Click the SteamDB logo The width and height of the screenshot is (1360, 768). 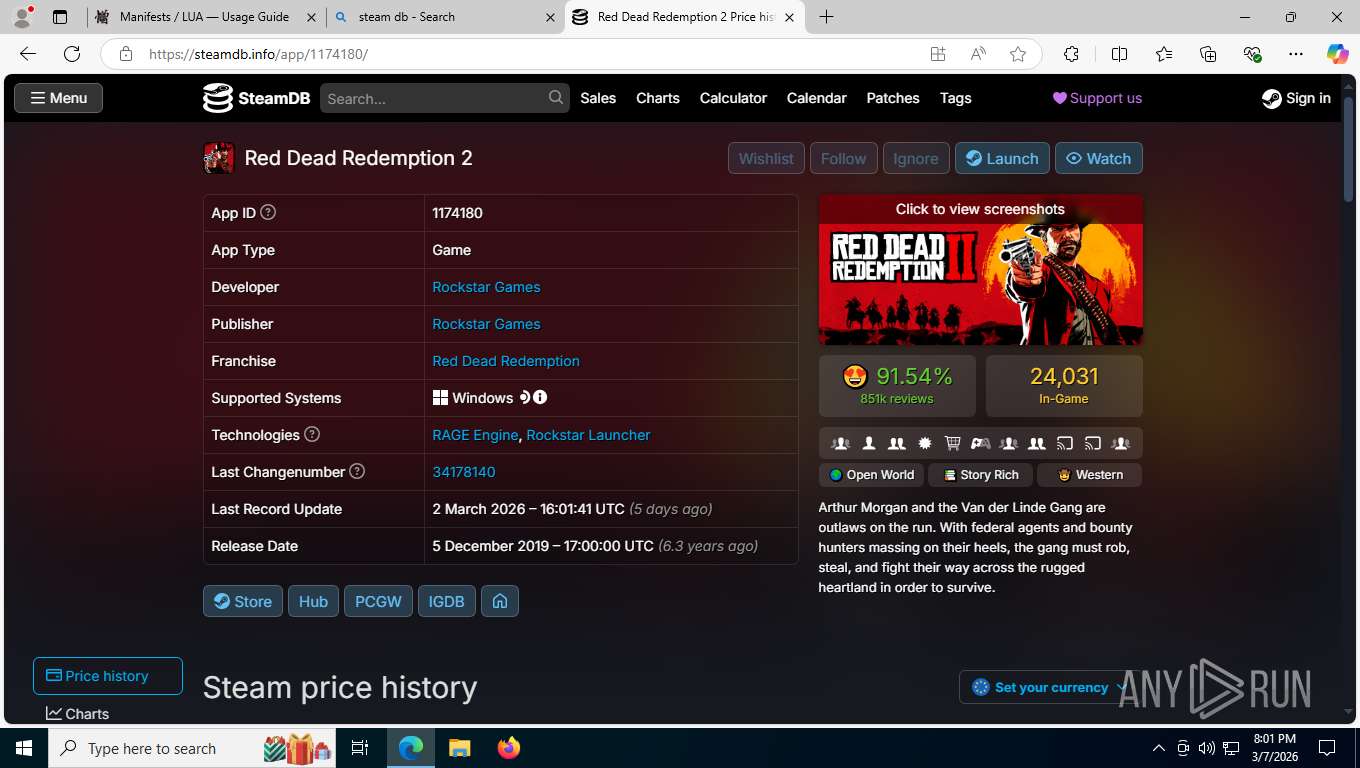tap(256, 98)
